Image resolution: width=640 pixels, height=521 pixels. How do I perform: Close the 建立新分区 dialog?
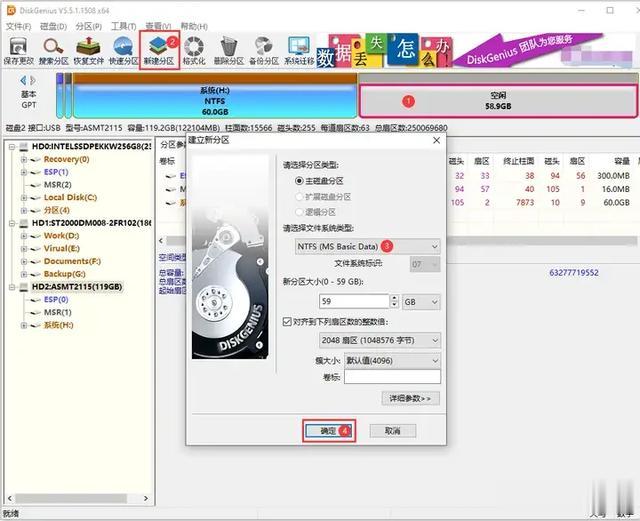coord(436,140)
